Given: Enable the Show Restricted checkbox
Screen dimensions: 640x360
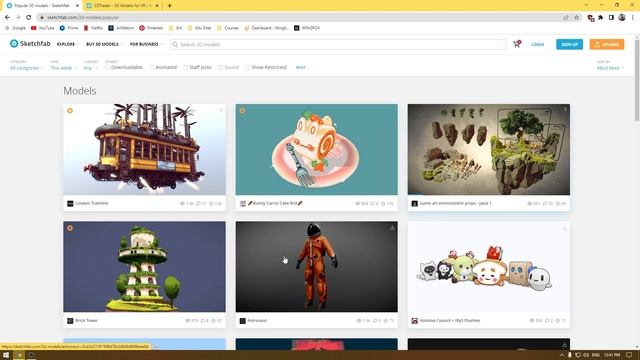Looking at the screenshot, I should (x=247, y=67).
